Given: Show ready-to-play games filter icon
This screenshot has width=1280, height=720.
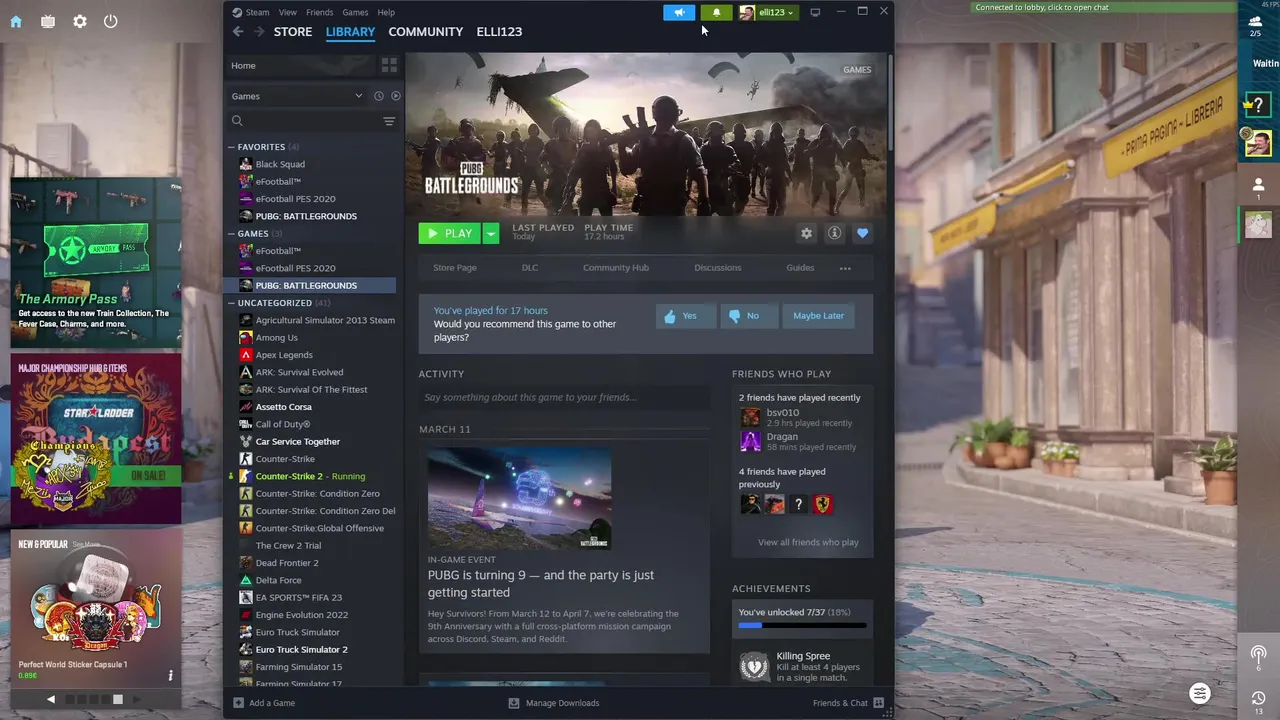Looking at the screenshot, I should tap(396, 96).
